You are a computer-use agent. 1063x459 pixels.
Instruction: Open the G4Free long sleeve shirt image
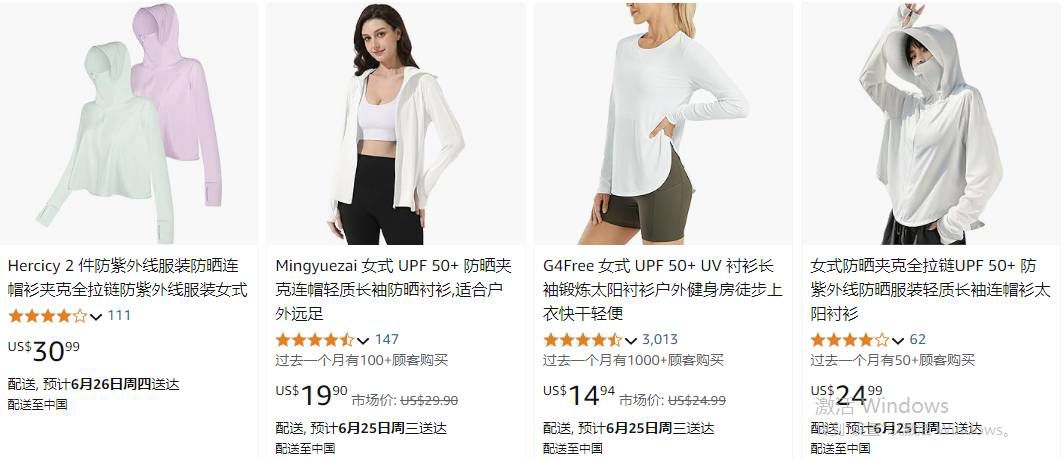point(664,123)
